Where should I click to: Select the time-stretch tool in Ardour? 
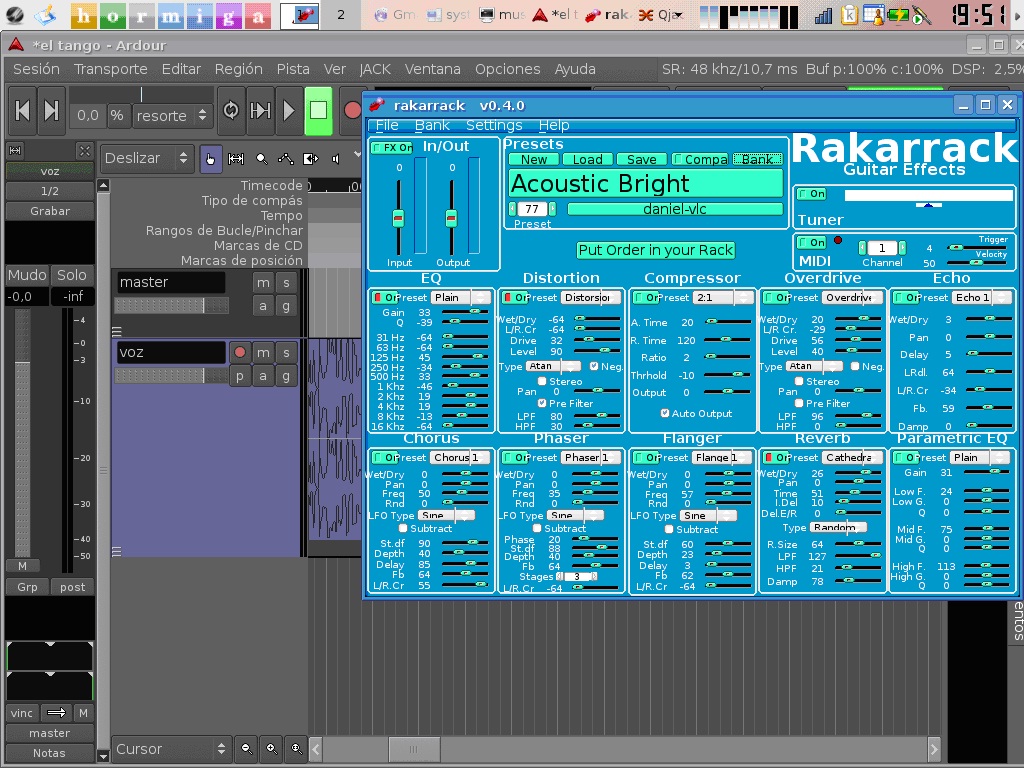tap(311, 159)
